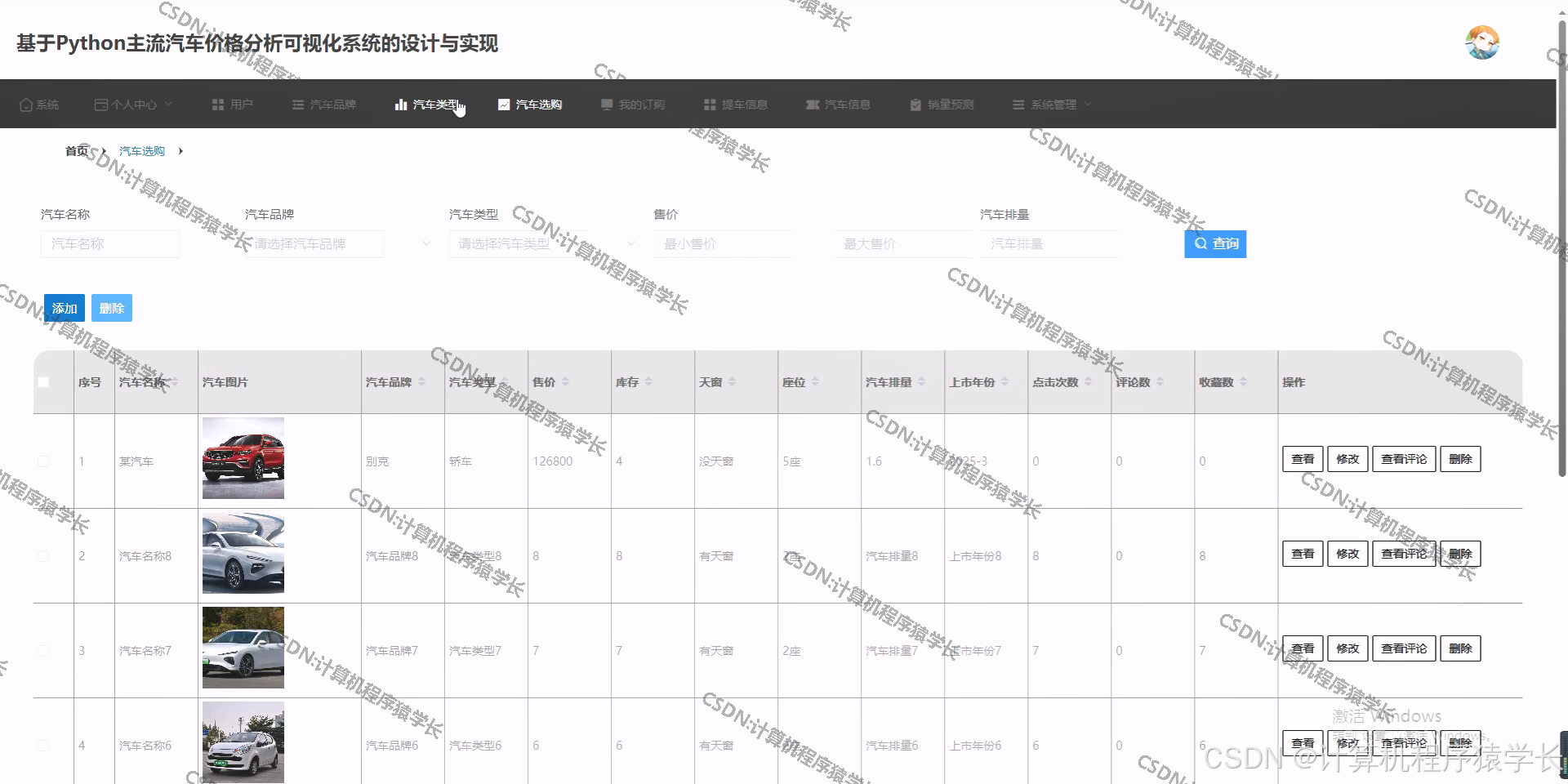Sort table by 座位 column arrows
This screenshot has height=784, width=1568.
pos(815,381)
